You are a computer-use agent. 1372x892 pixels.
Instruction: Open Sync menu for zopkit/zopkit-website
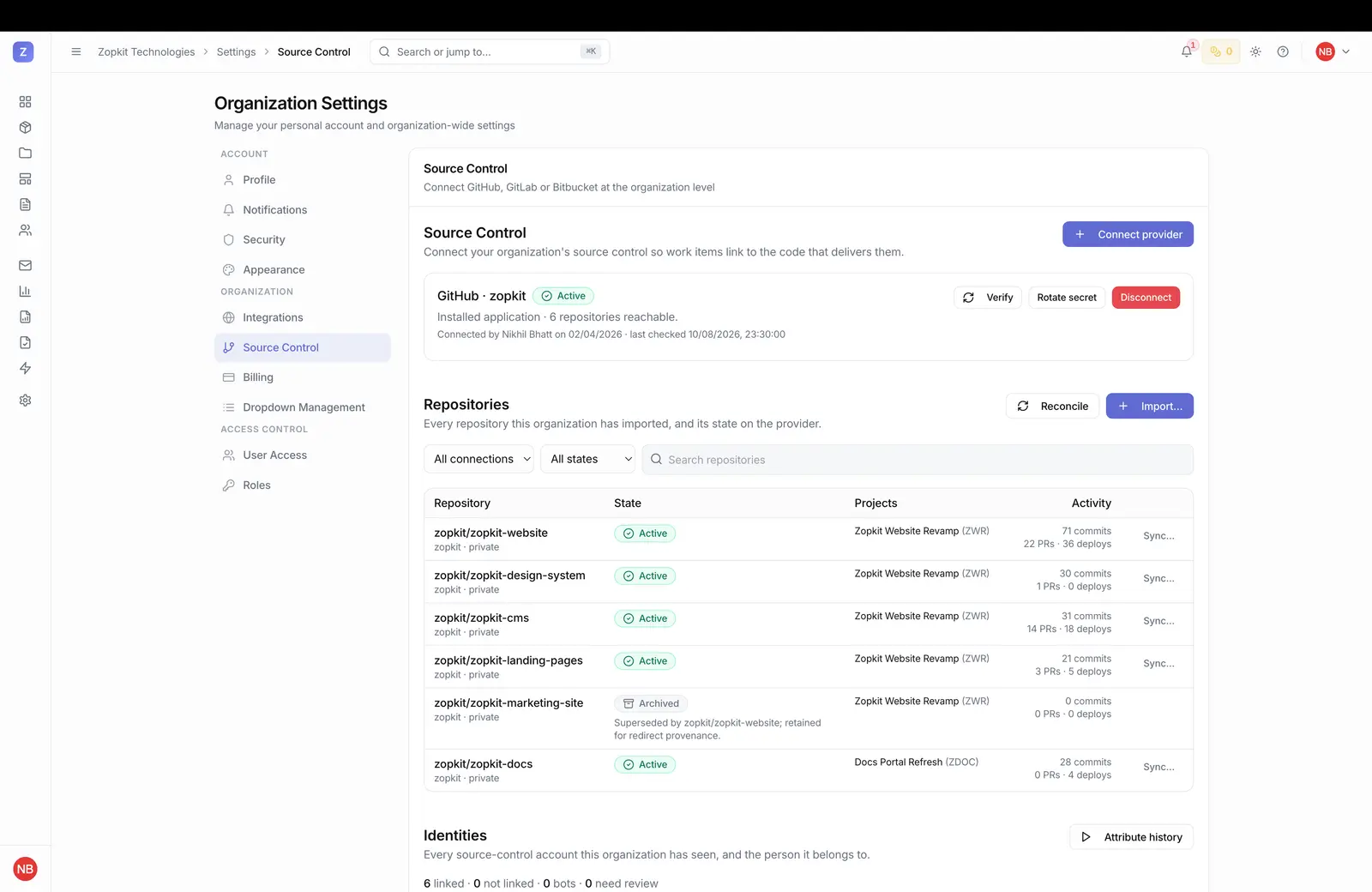1159,536
